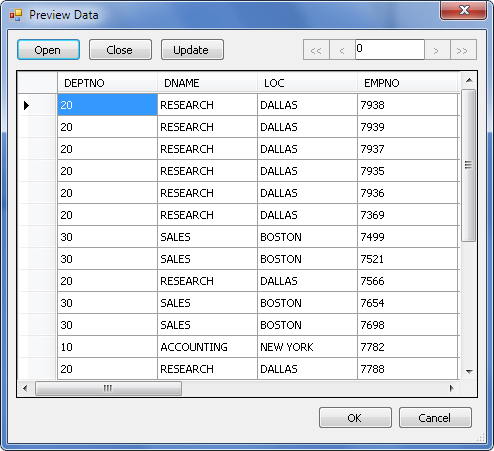Click DEPTNO 30 cell in row 7499
The width and height of the screenshot is (494, 451).
tap(107, 237)
